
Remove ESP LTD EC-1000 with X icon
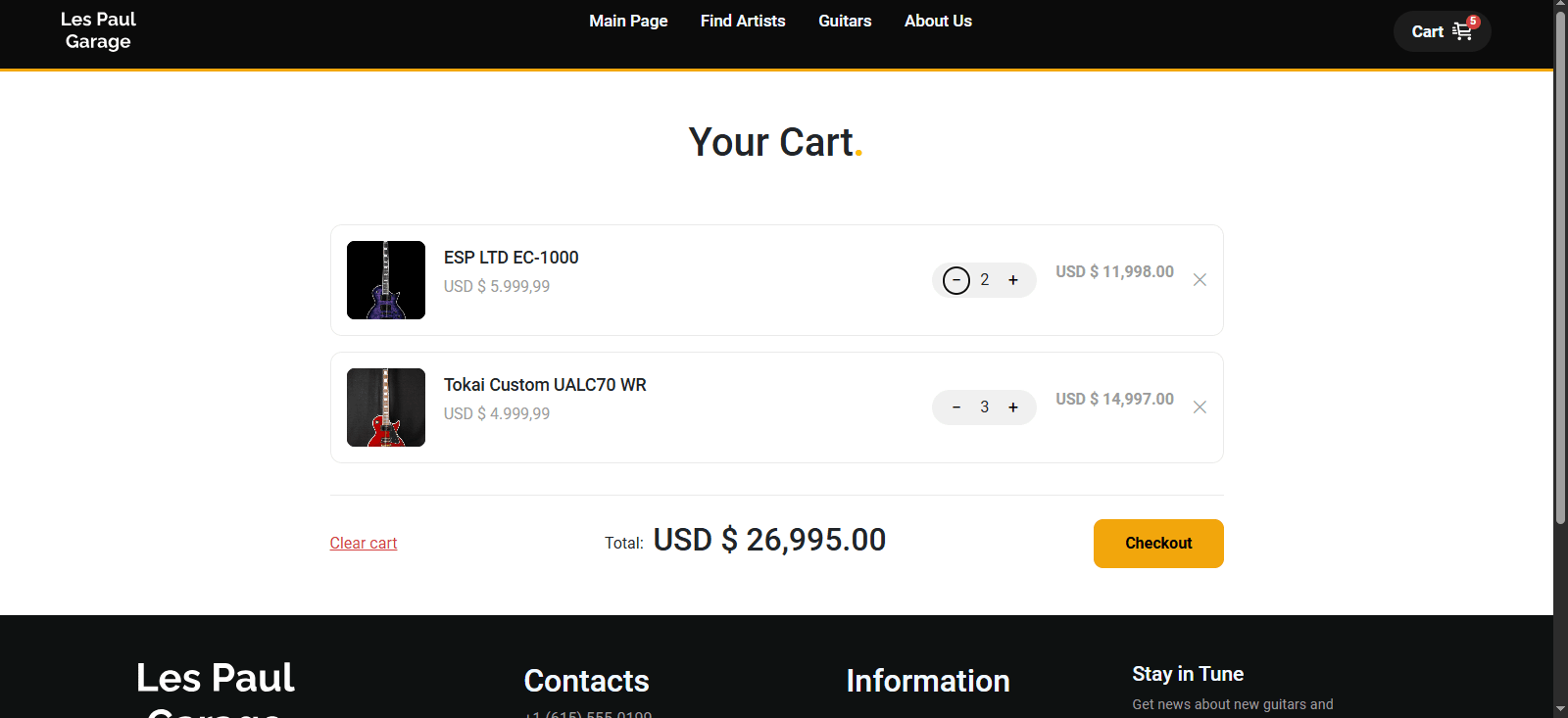pyautogui.click(x=1200, y=280)
